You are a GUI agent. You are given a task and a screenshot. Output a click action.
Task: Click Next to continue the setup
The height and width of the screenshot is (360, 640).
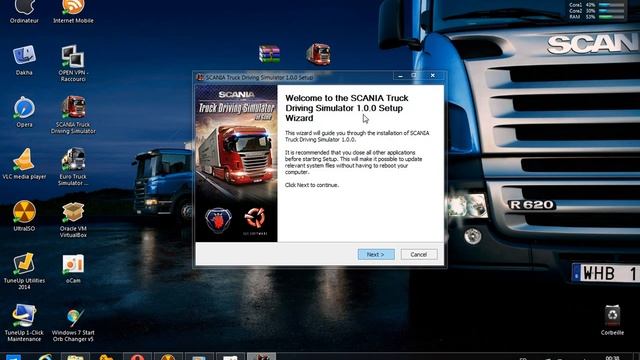coord(376,254)
